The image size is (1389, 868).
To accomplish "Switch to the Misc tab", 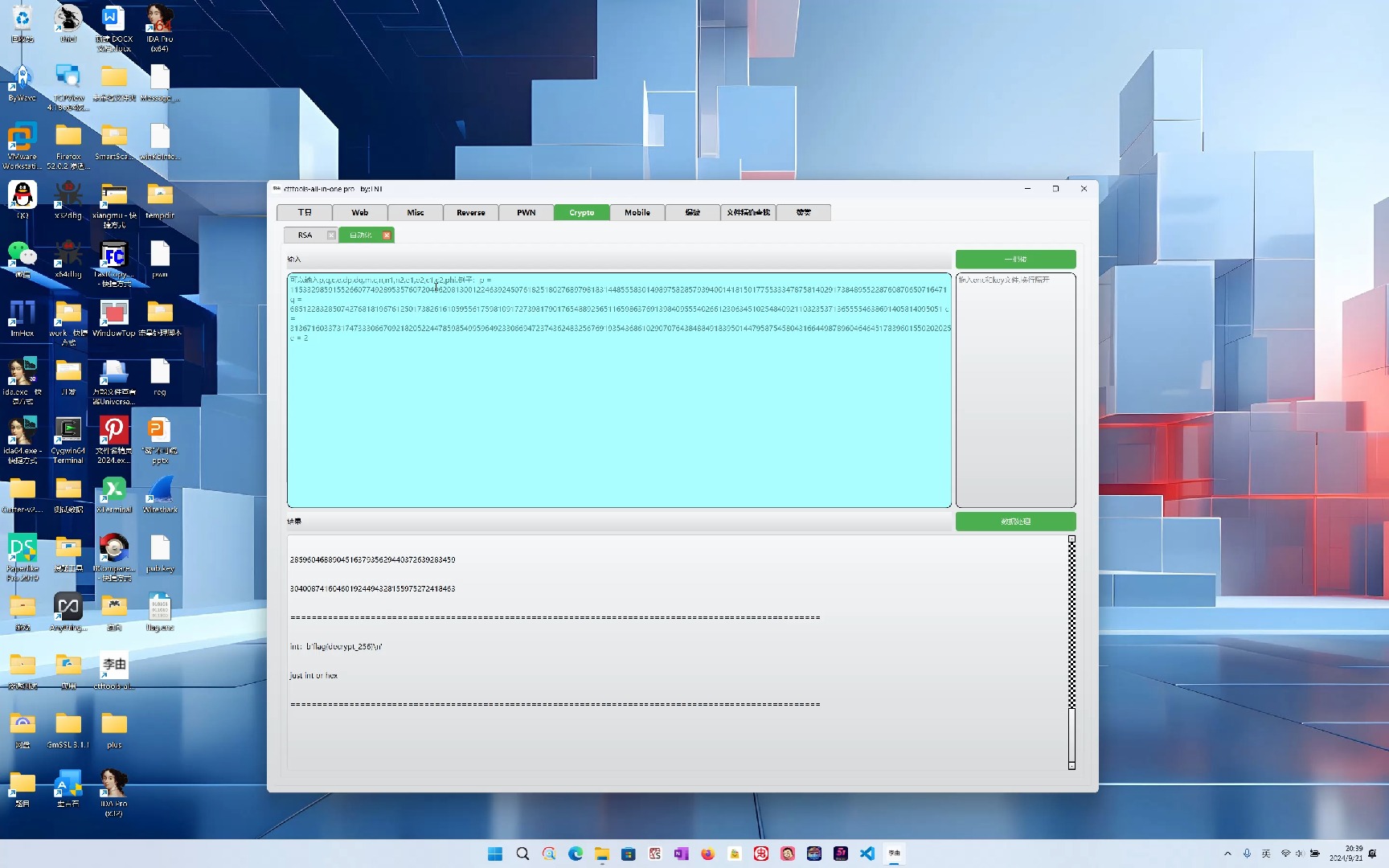I will [x=416, y=212].
